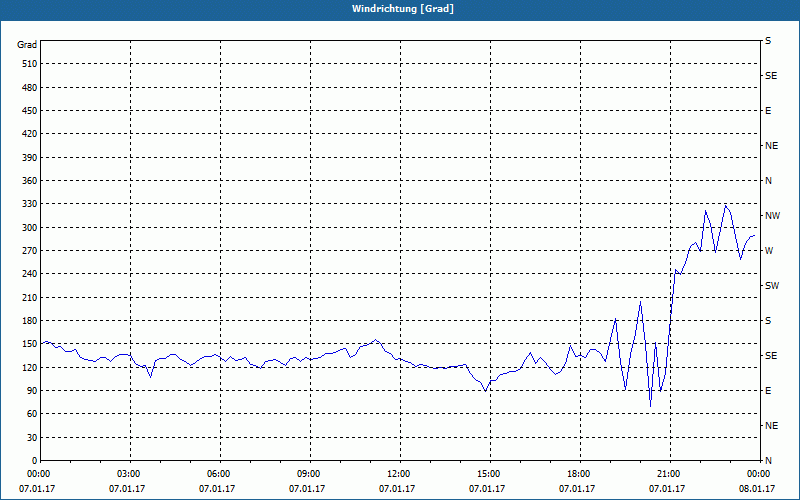Click the 07.01.17 date beneath 18:00
Image resolution: width=800 pixels, height=500 pixels.
coord(577,489)
